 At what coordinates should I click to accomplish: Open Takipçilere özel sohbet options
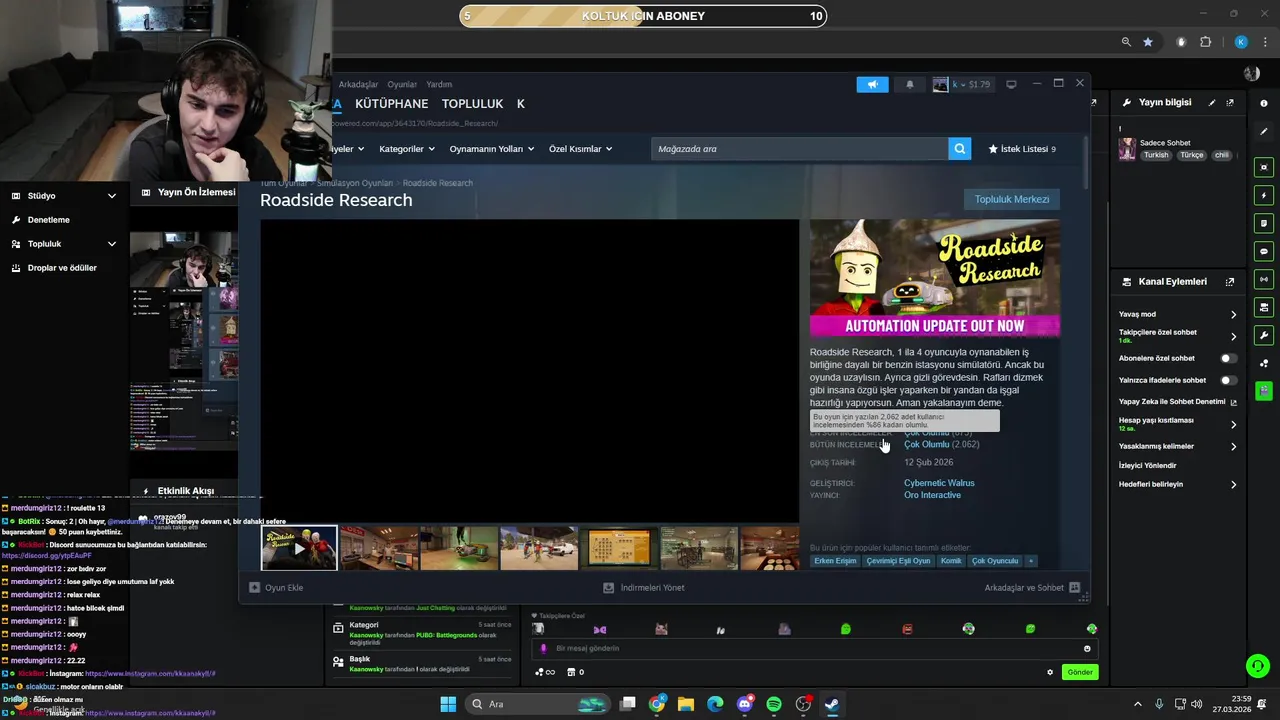[1178, 336]
